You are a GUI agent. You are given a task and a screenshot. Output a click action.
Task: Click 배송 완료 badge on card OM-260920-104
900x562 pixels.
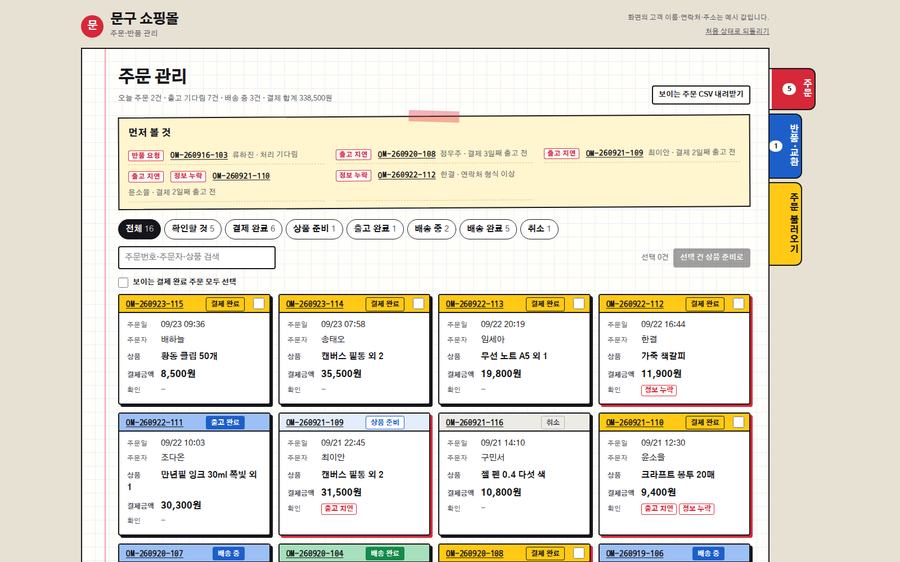385,553
